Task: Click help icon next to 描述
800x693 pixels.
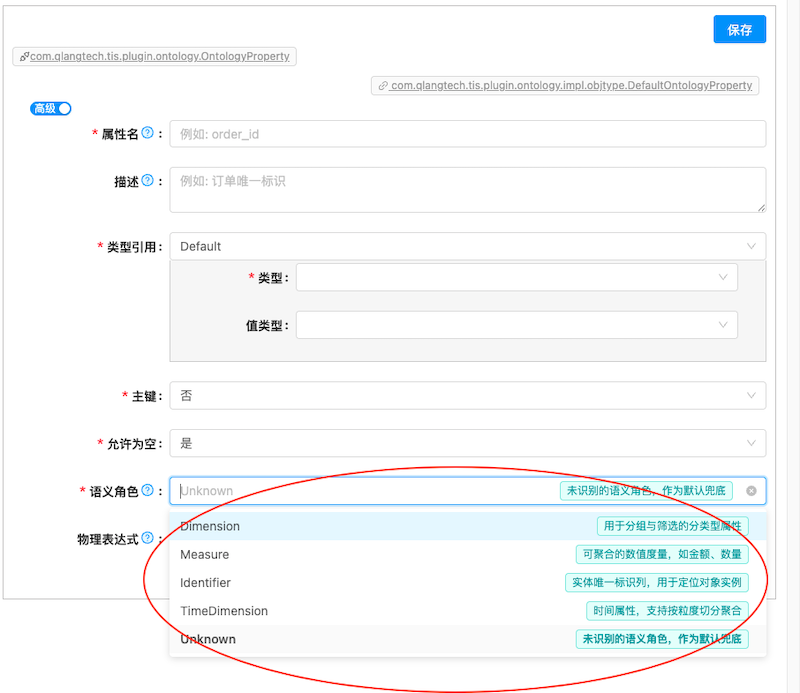Action: point(147,180)
